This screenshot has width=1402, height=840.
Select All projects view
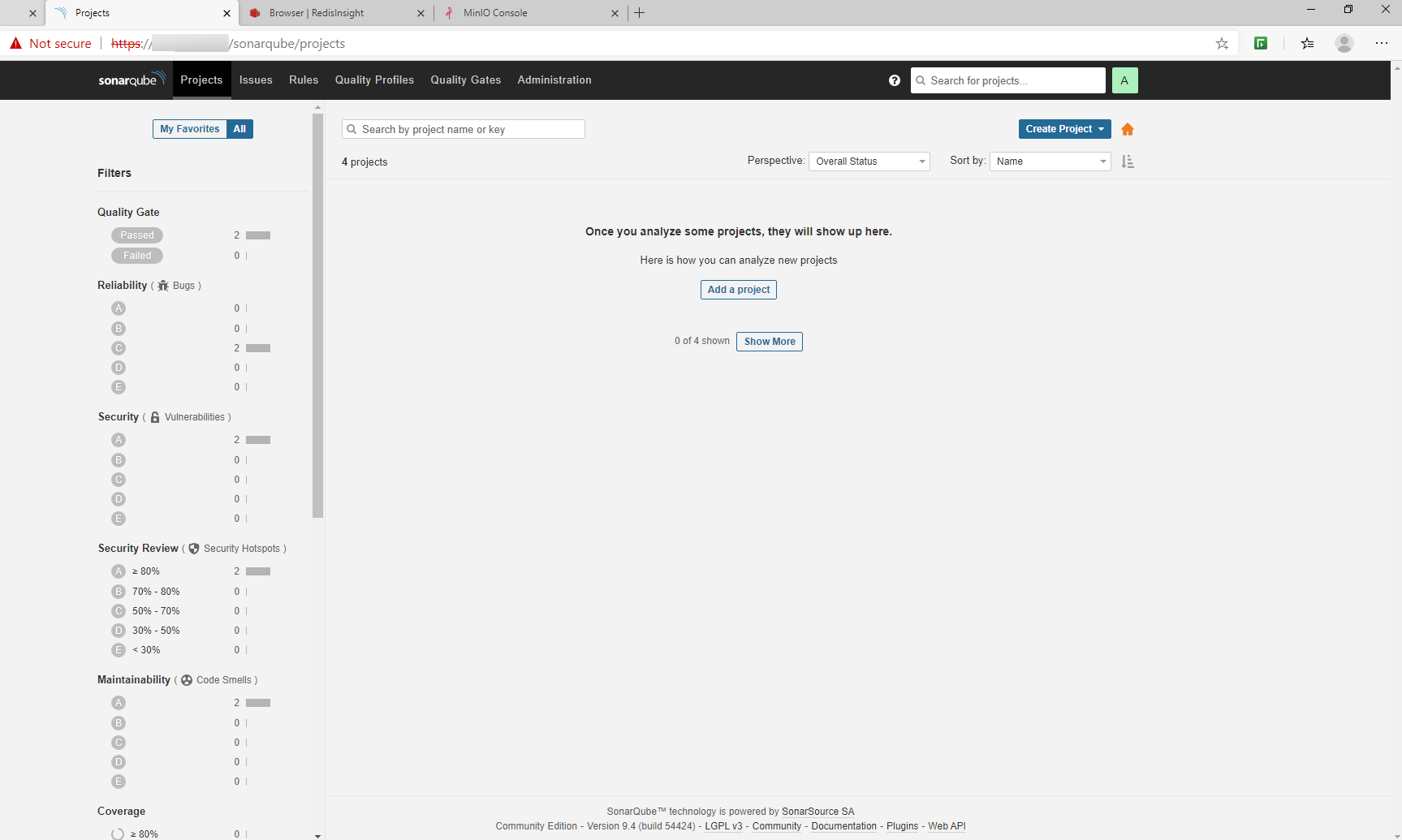239,129
